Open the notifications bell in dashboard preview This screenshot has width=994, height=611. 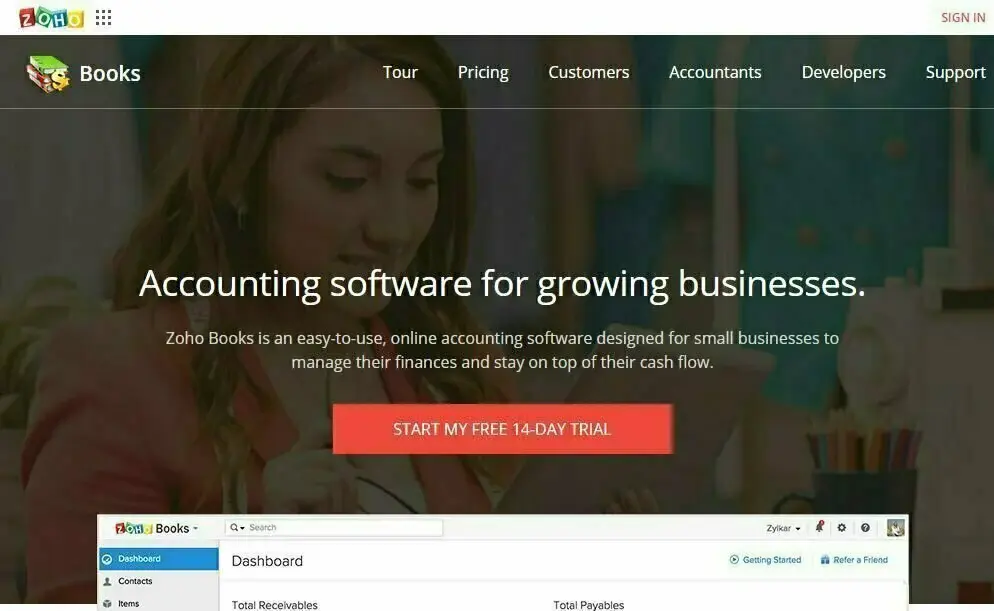pyautogui.click(x=819, y=527)
